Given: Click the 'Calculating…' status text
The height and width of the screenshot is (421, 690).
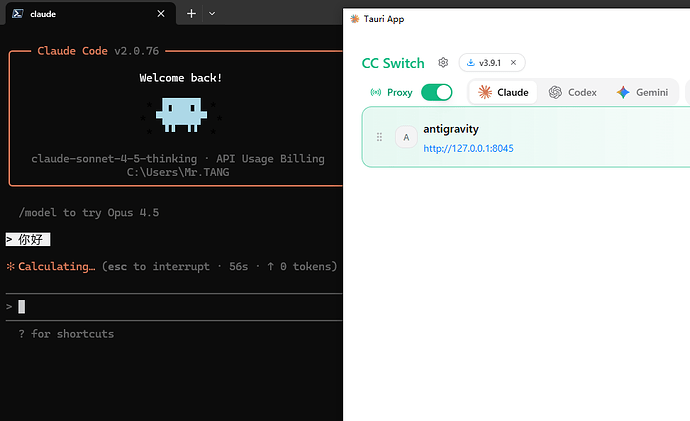Looking at the screenshot, I should pos(56,267).
